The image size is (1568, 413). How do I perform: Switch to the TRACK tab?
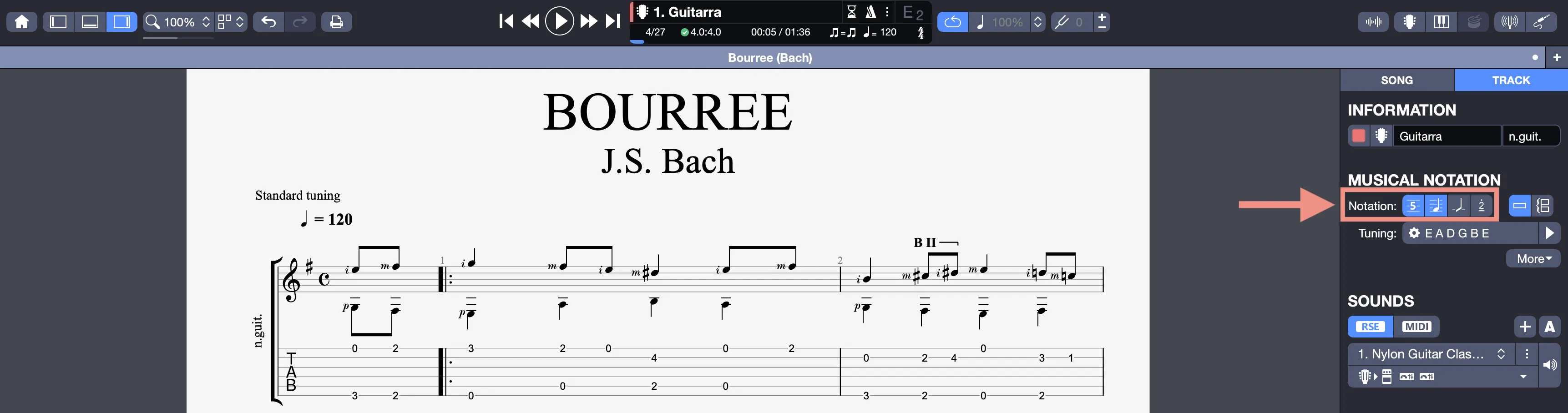coord(1511,80)
